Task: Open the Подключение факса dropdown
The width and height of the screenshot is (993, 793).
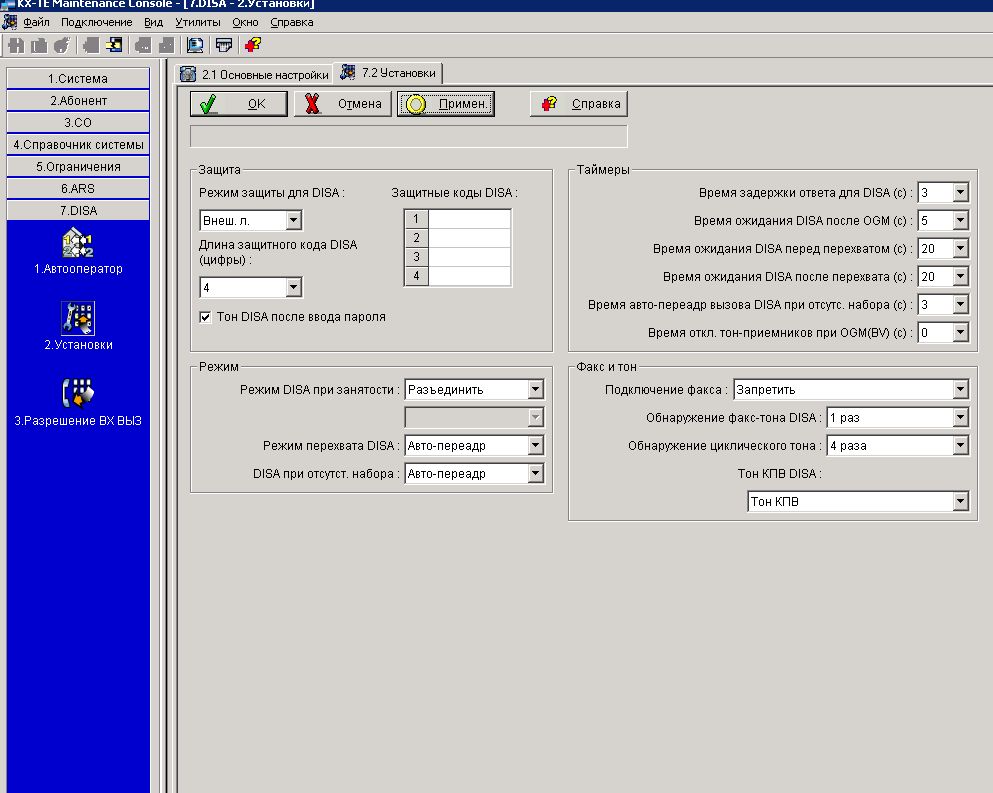Action: (x=960, y=389)
